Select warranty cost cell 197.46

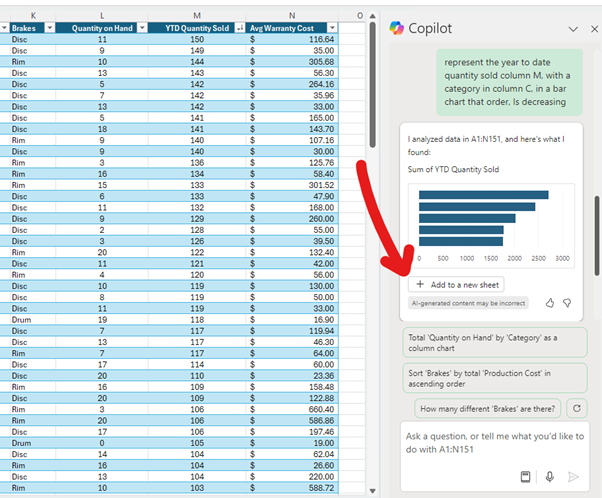(x=292, y=432)
